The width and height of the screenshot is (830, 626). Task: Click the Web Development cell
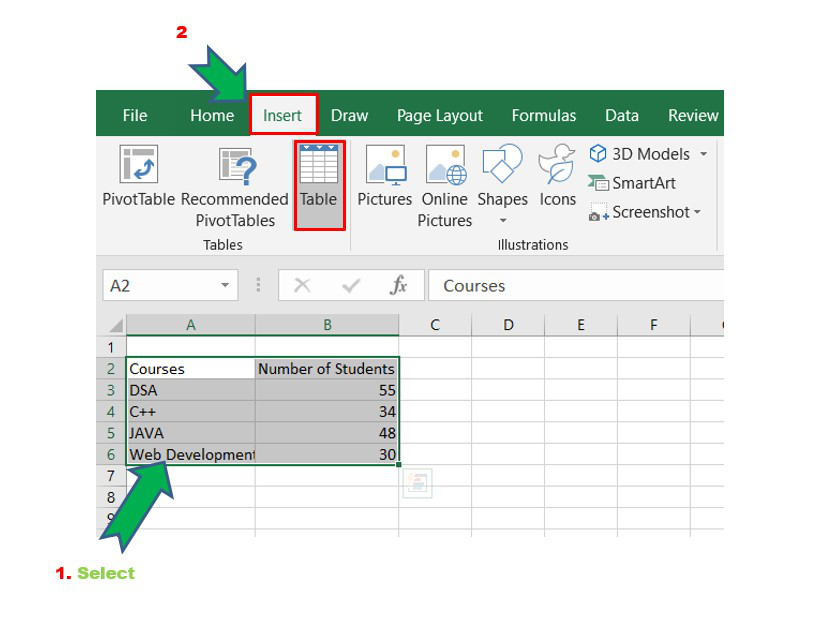coord(191,454)
